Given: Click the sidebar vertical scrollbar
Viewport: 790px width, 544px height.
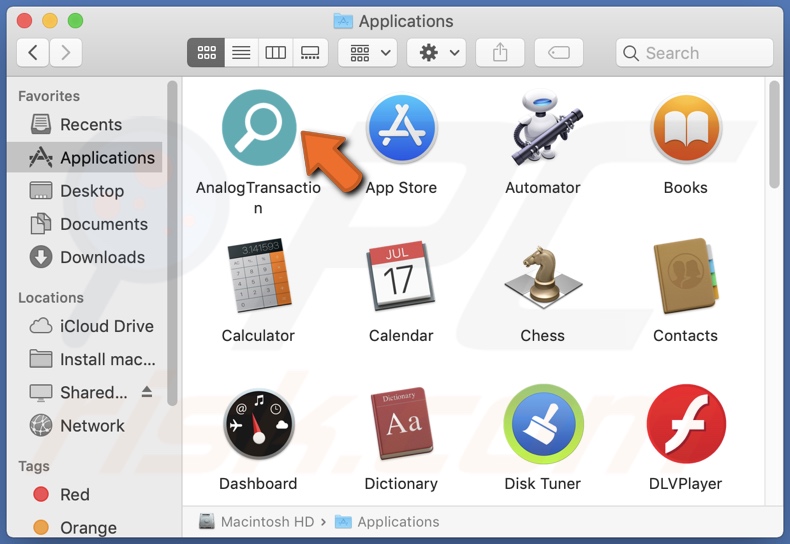Looking at the screenshot, I should [172, 243].
